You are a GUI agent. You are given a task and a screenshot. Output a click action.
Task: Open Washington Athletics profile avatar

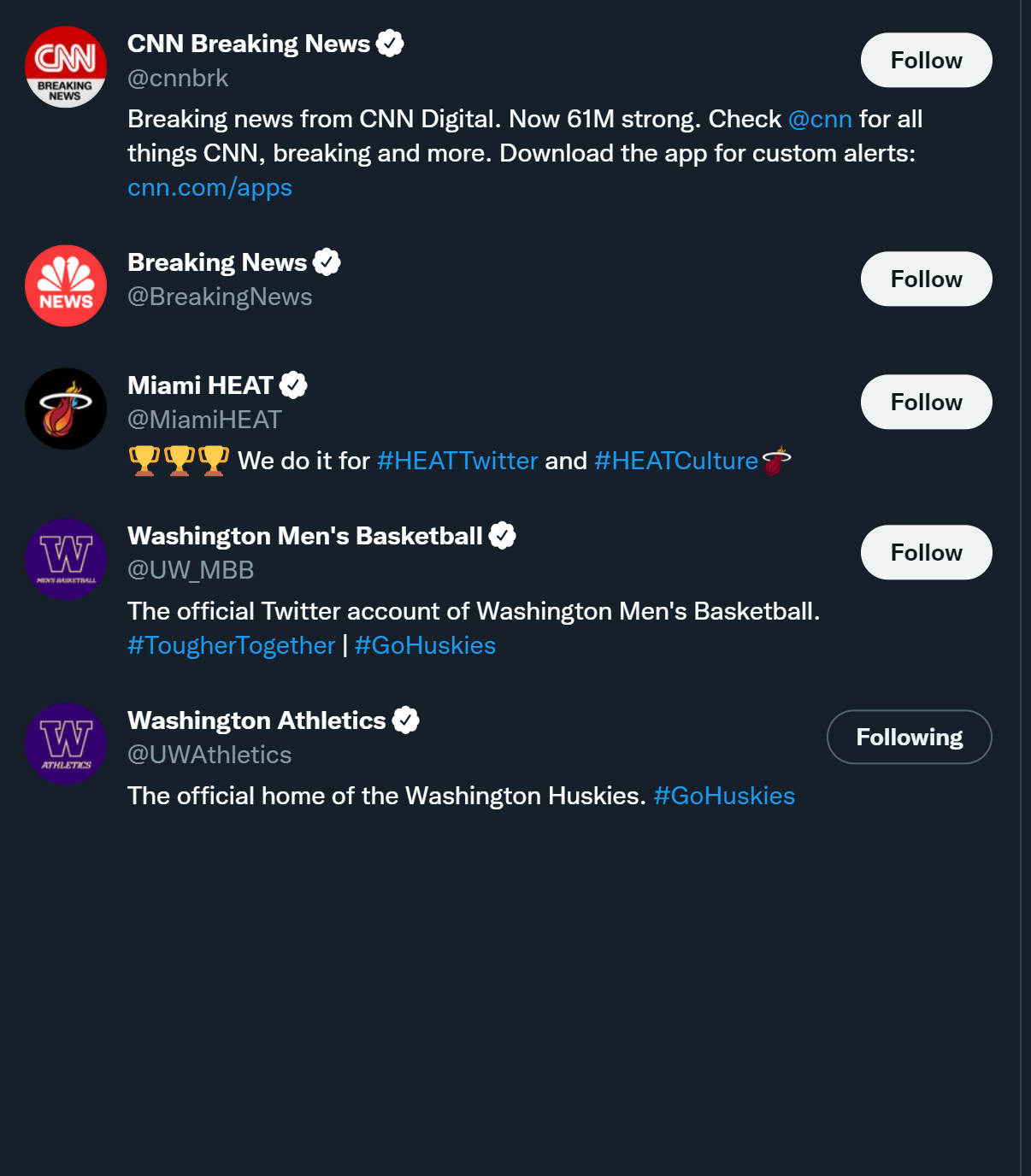(66, 744)
